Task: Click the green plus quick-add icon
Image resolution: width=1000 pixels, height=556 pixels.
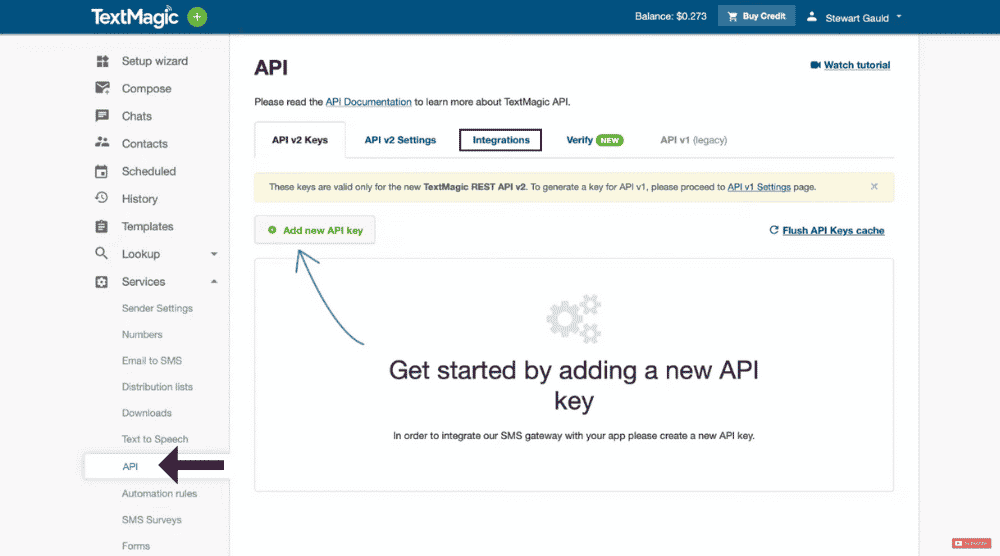Action: coord(197,17)
